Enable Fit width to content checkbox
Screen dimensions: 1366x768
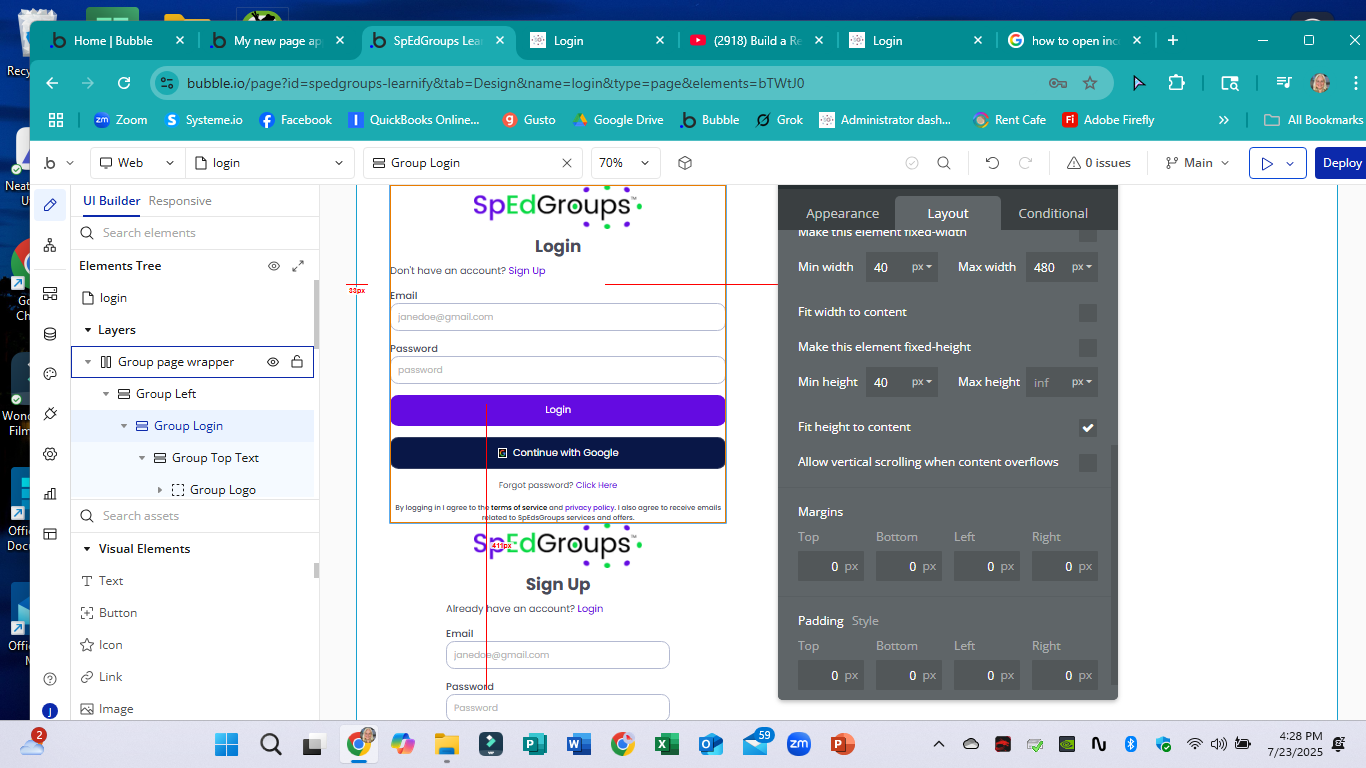click(x=1088, y=313)
